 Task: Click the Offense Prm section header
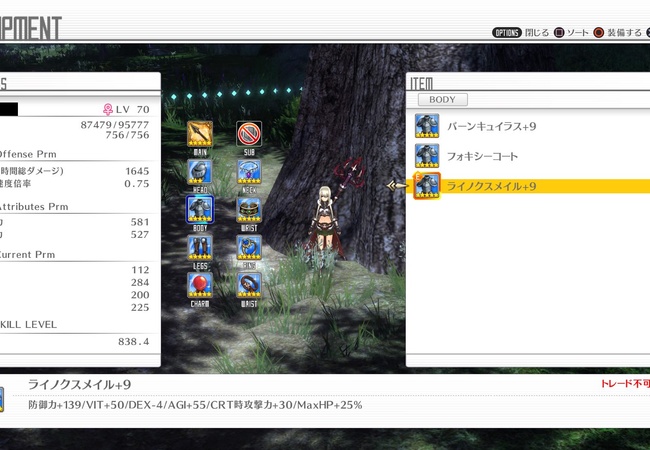[x=28, y=154]
